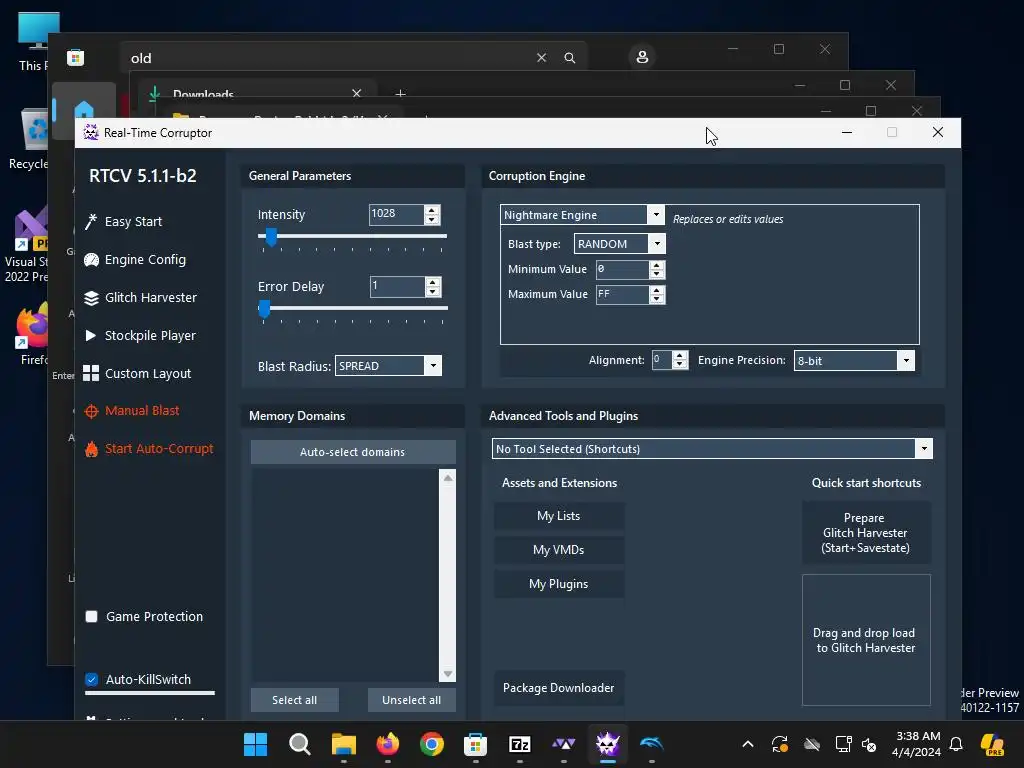Click Unselect all button
This screenshot has height=768, width=1024.
click(411, 700)
